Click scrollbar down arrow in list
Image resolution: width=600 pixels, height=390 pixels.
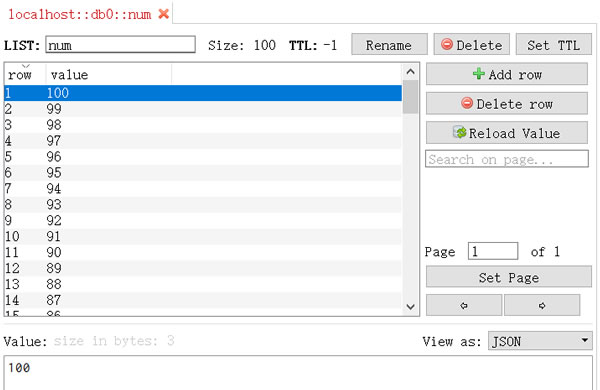click(x=411, y=307)
